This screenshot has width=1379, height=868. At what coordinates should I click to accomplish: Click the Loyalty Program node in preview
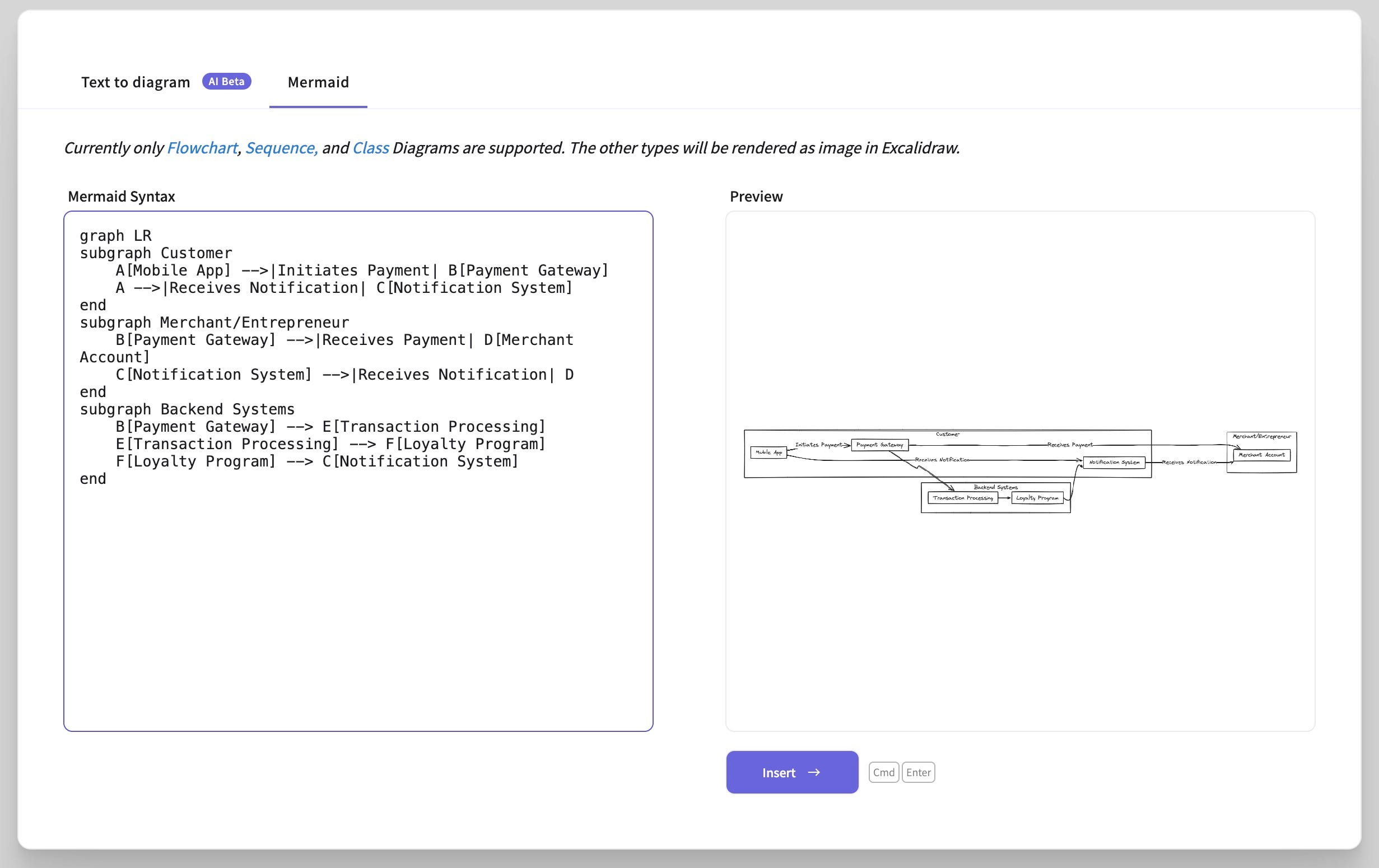tap(1037, 498)
